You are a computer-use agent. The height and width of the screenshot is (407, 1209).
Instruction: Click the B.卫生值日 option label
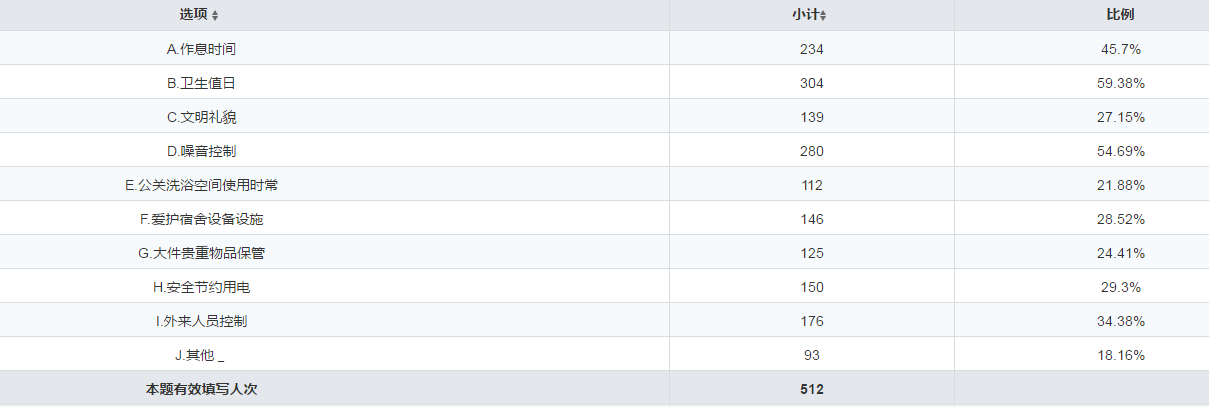point(201,83)
